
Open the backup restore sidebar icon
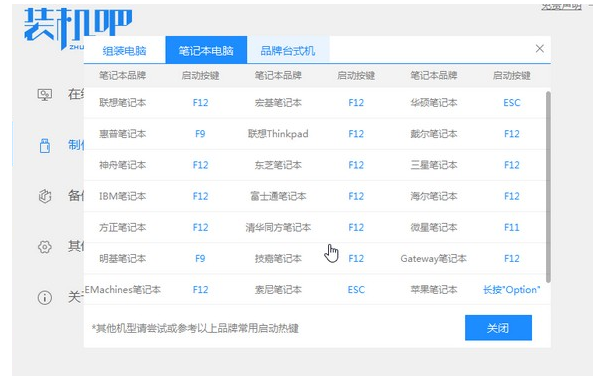(x=45, y=196)
